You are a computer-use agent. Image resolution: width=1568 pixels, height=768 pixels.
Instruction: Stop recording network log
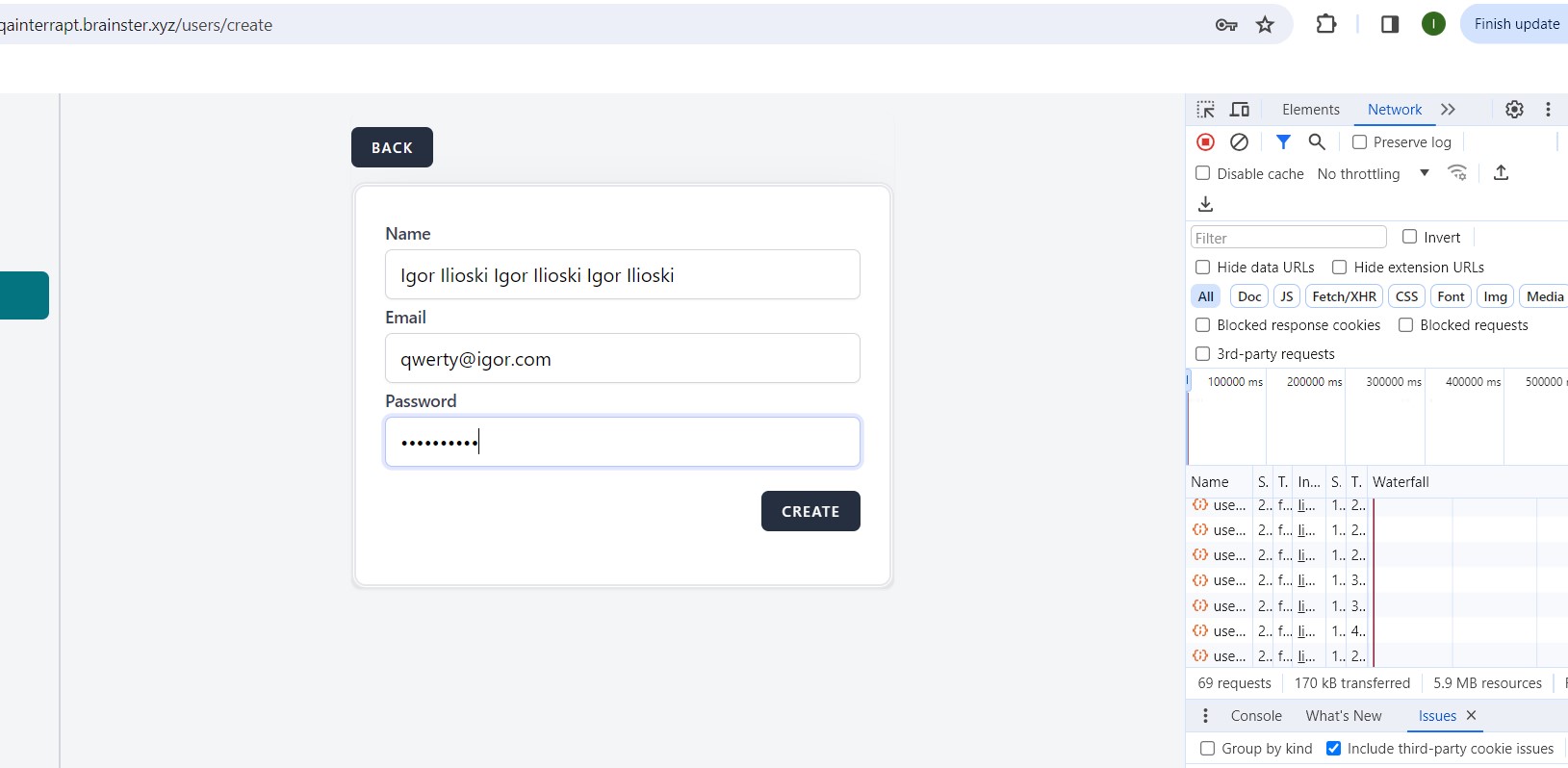pos(1205,142)
